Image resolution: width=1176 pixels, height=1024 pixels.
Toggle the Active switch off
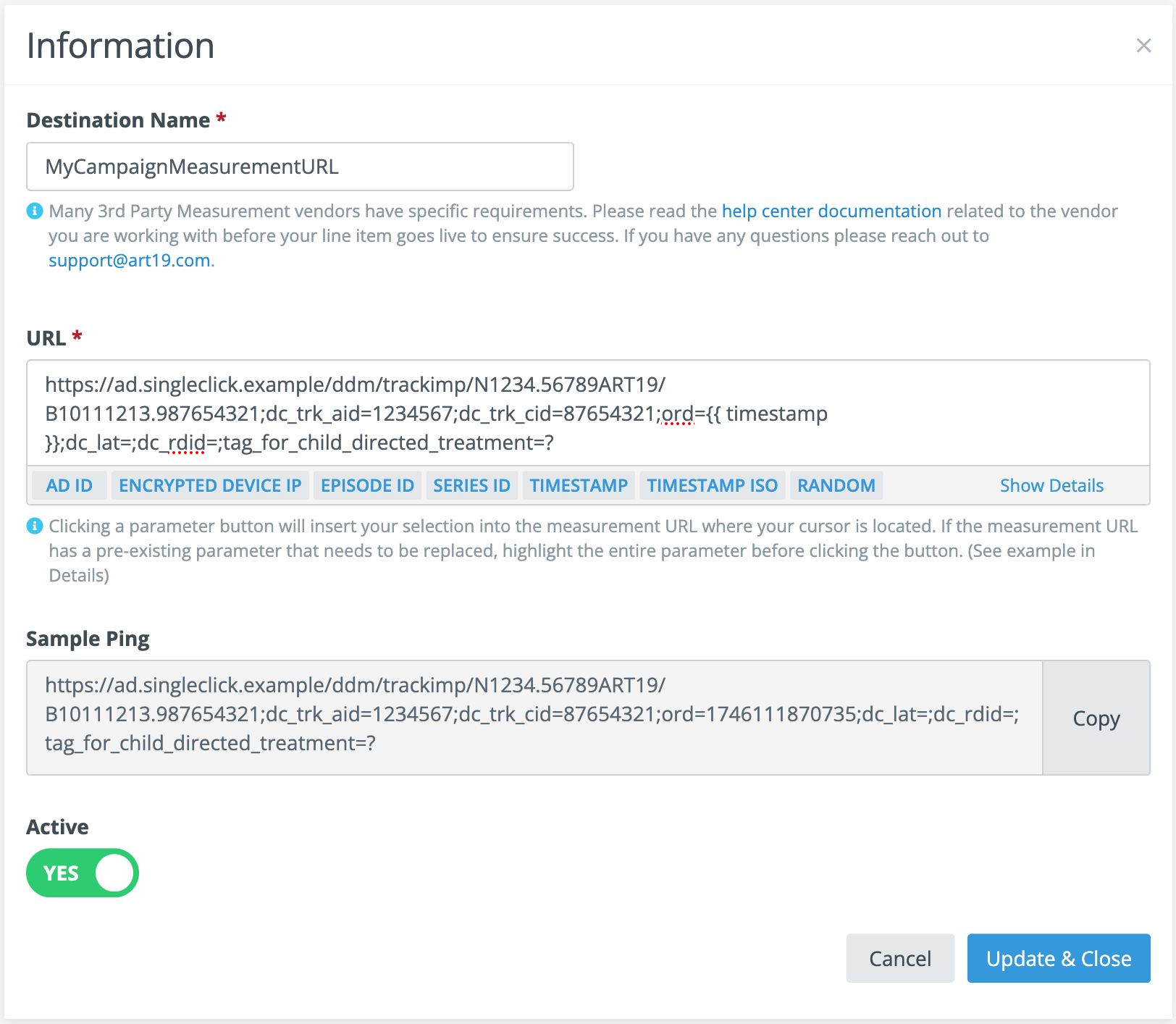point(83,873)
